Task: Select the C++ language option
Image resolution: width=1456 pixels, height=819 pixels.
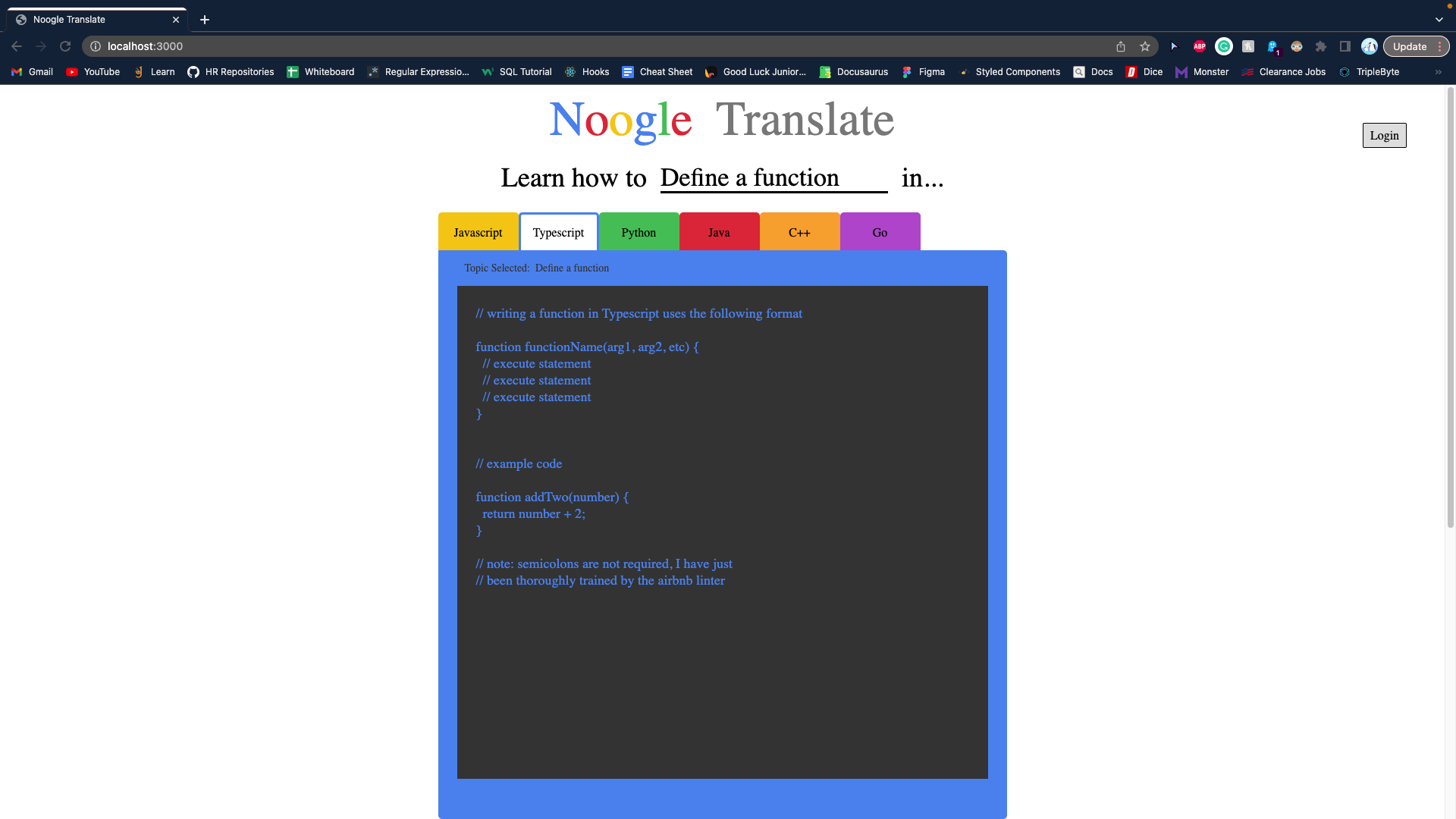Action: (x=799, y=232)
